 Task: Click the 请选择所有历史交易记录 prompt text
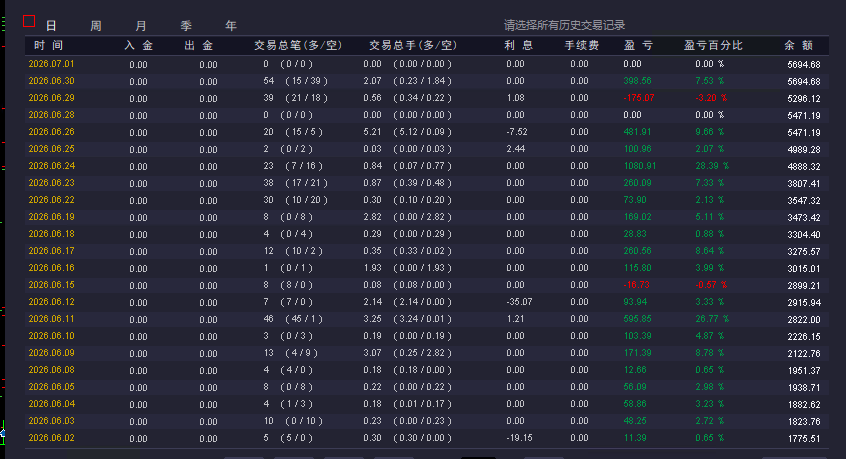(564, 25)
